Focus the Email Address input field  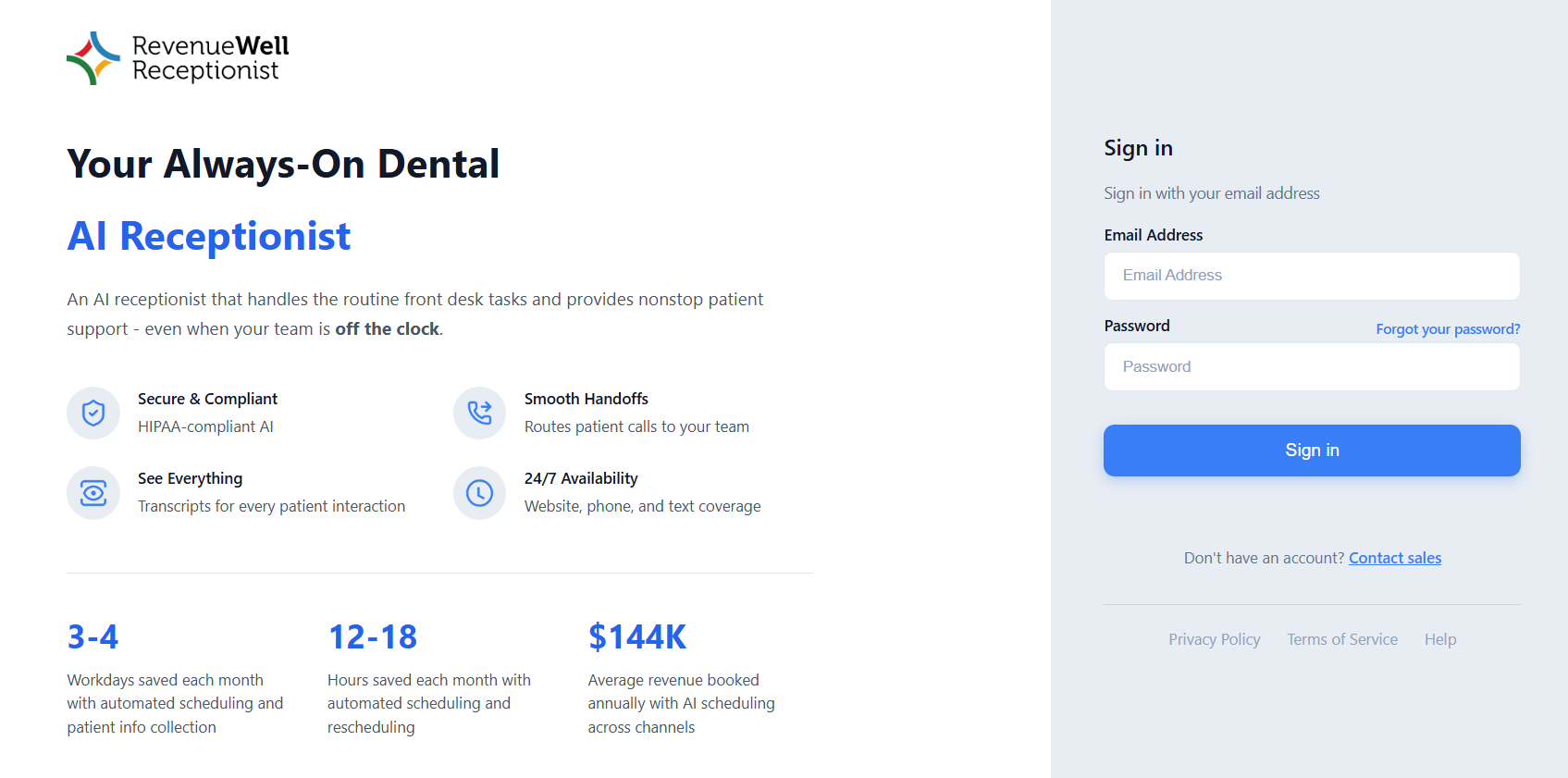[1311, 276]
